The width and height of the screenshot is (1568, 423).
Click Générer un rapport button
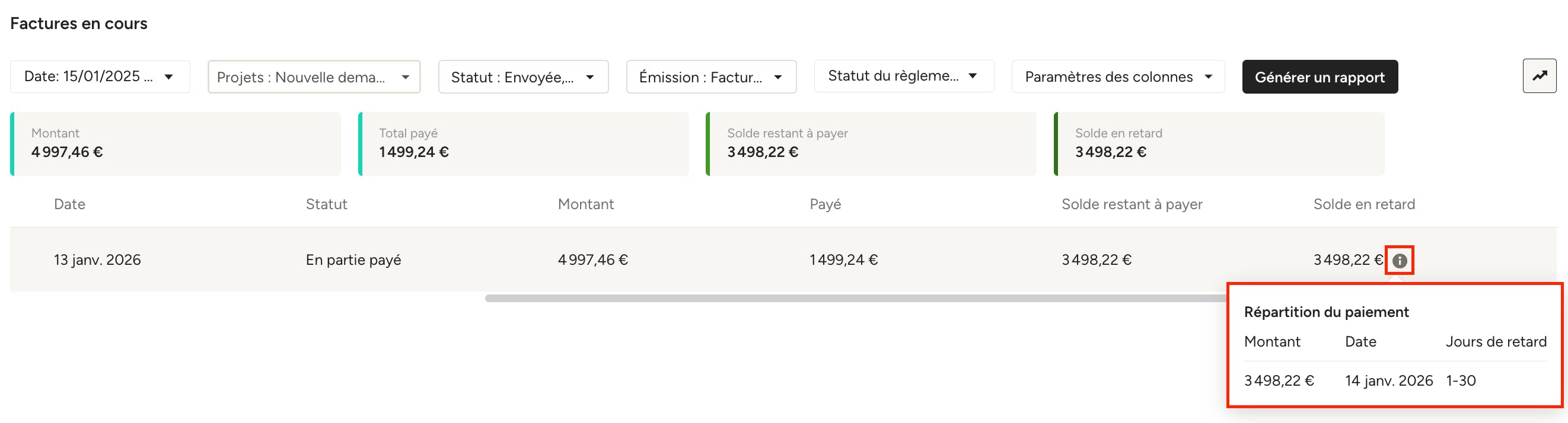tap(1320, 77)
